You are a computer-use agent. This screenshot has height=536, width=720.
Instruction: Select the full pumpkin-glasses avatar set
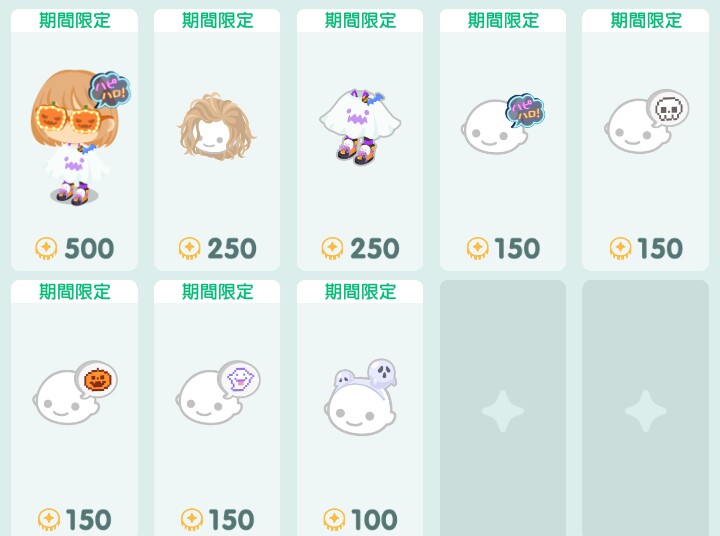click(x=74, y=138)
